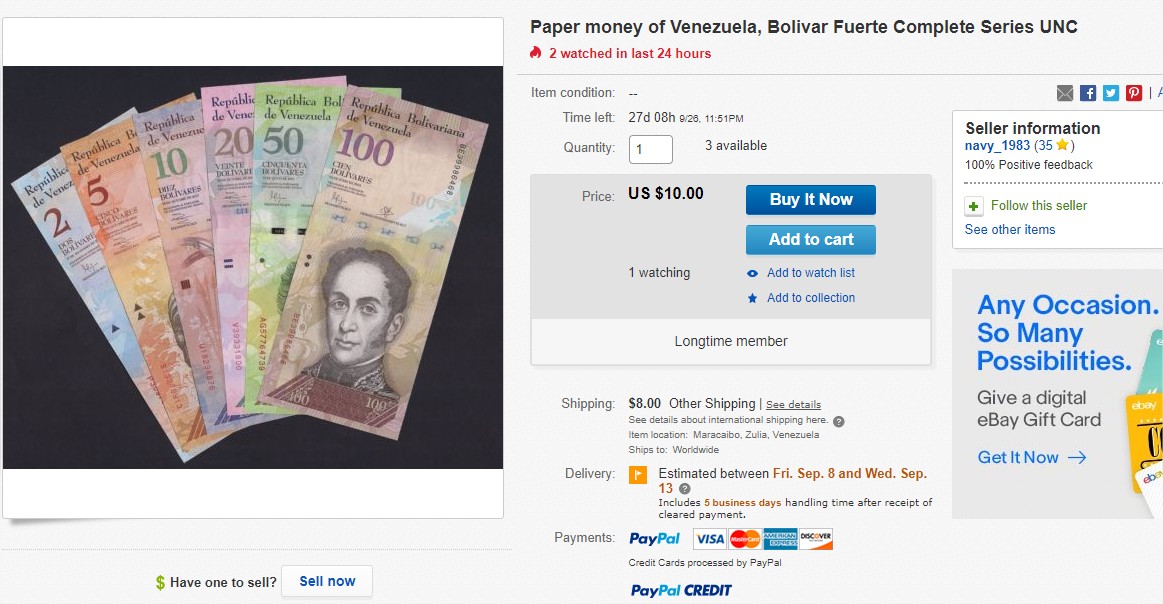Share this listing on Twitter

pos(1110,93)
